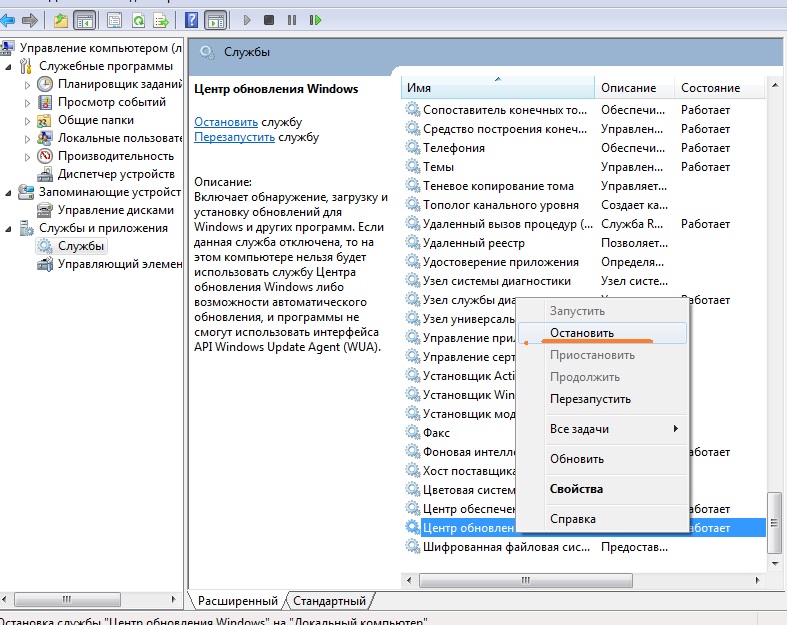Select Управление компьютером root node
787x625 pixels.
[100, 48]
